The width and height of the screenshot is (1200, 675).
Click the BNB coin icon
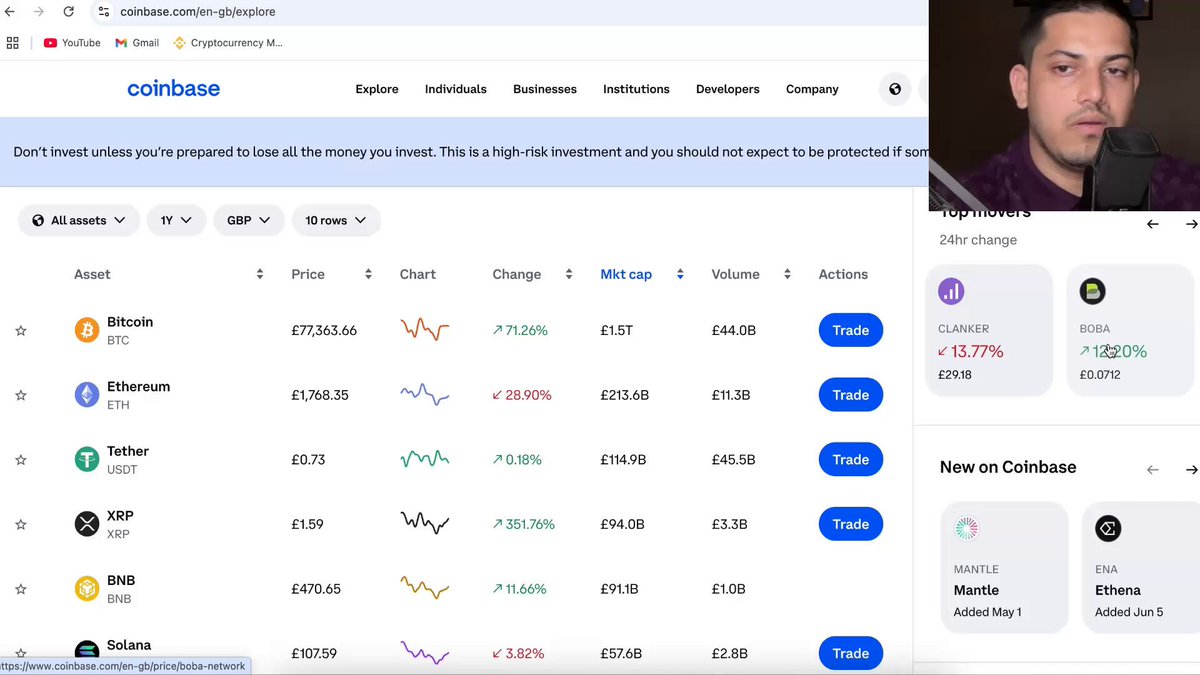click(87, 589)
